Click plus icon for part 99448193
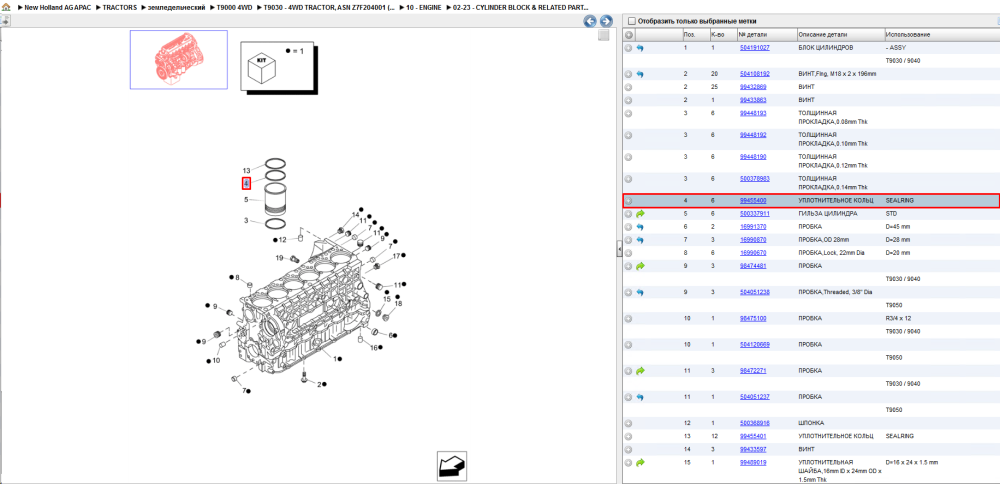The image size is (1000, 484). (628, 113)
